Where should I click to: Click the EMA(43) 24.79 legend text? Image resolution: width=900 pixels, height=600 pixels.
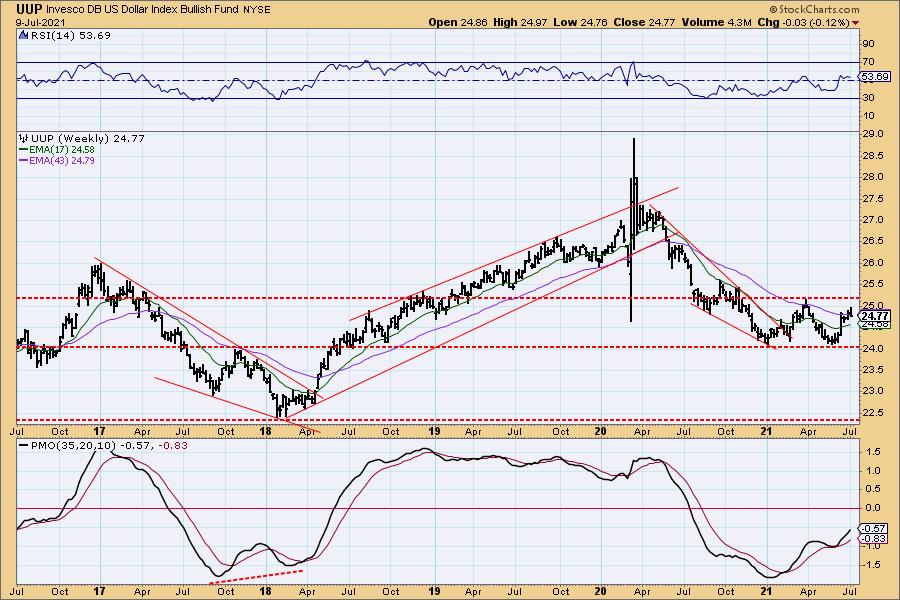(x=61, y=160)
